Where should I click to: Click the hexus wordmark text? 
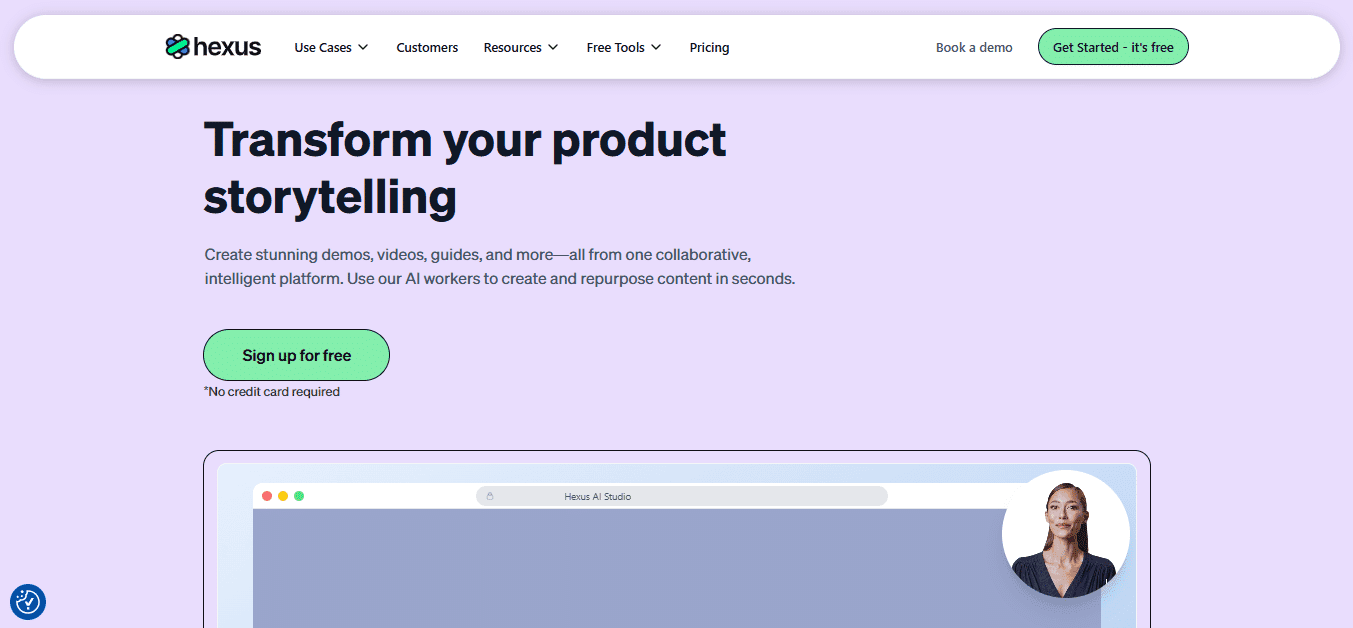[228, 47]
